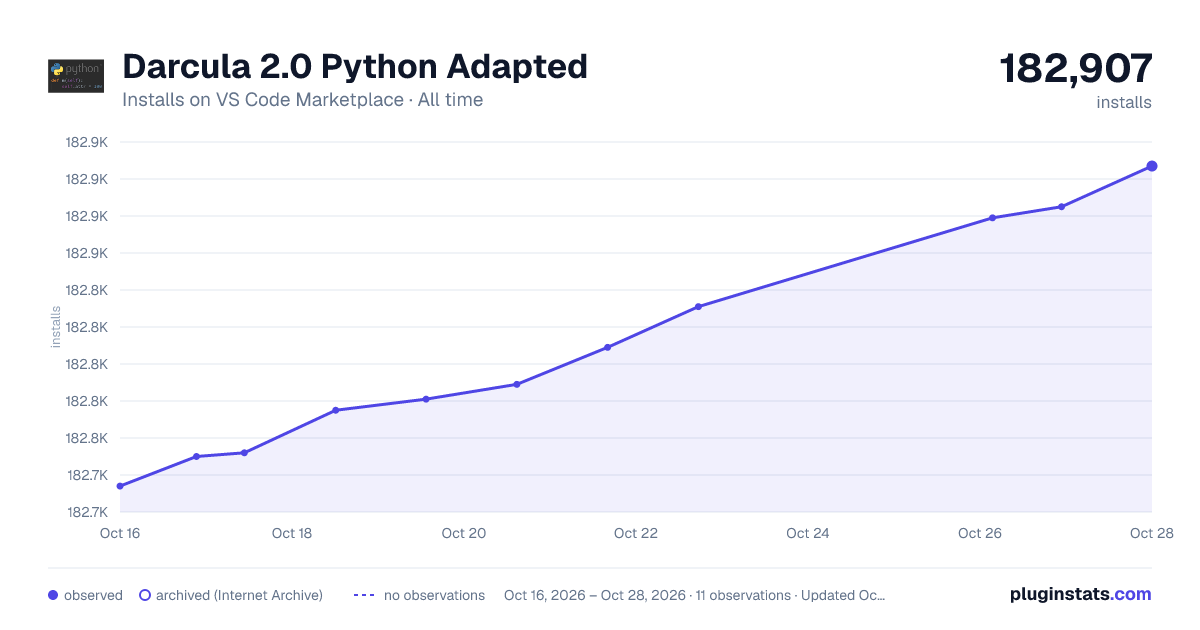Click the bottom '182.7K' y-axis label

pyautogui.click(x=87, y=512)
